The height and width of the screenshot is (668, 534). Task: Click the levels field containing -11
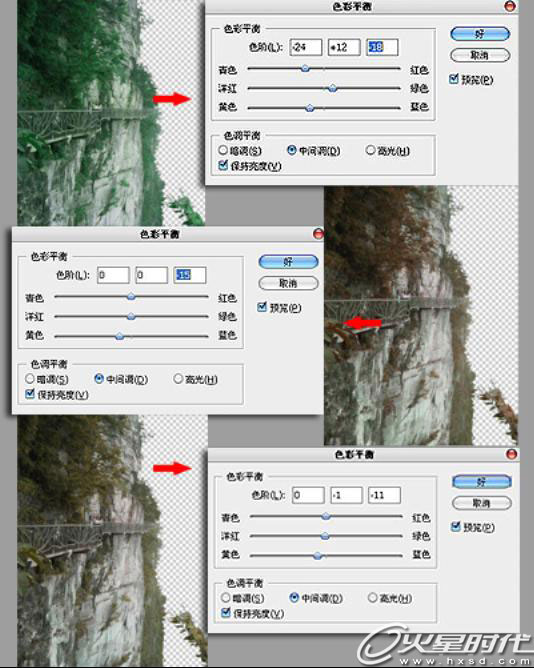[x=384, y=495]
